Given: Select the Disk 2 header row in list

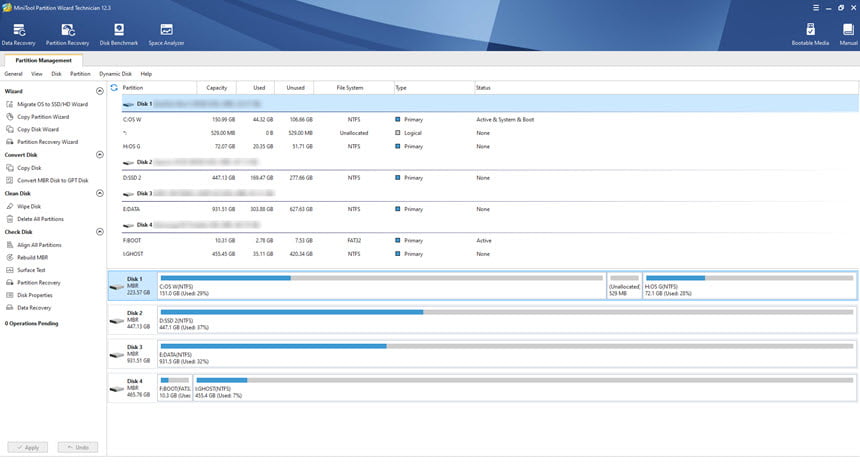Looking at the screenshot, I should click(x=490, y=162).
